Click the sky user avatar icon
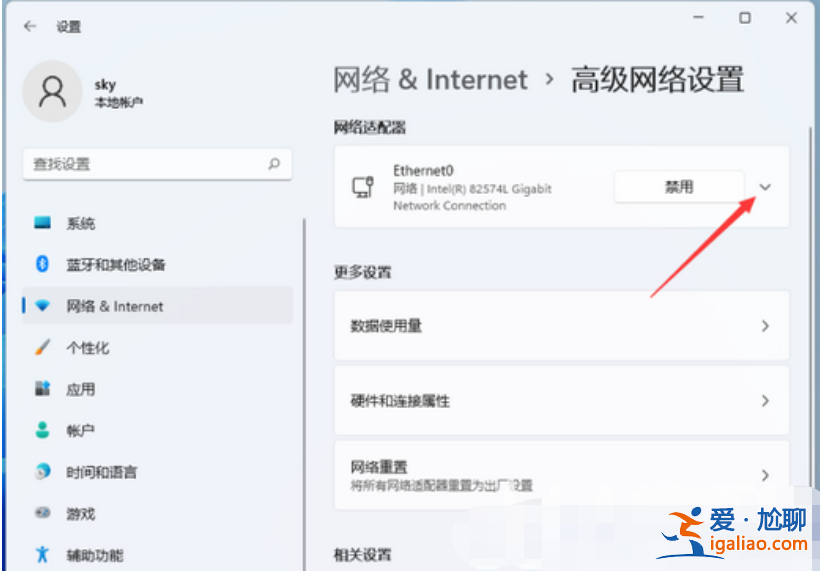 pyautogui.click(x=52, y=92)
